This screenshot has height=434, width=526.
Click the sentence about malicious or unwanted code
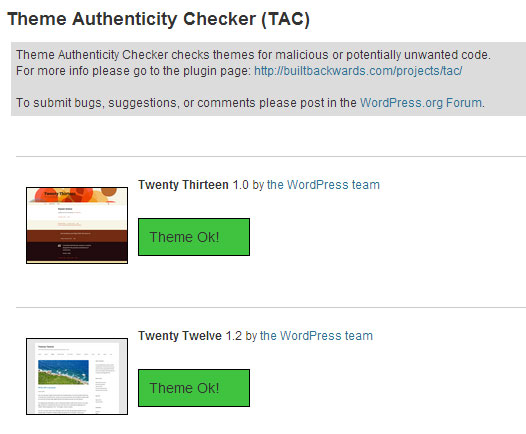(x=253, y=55)
